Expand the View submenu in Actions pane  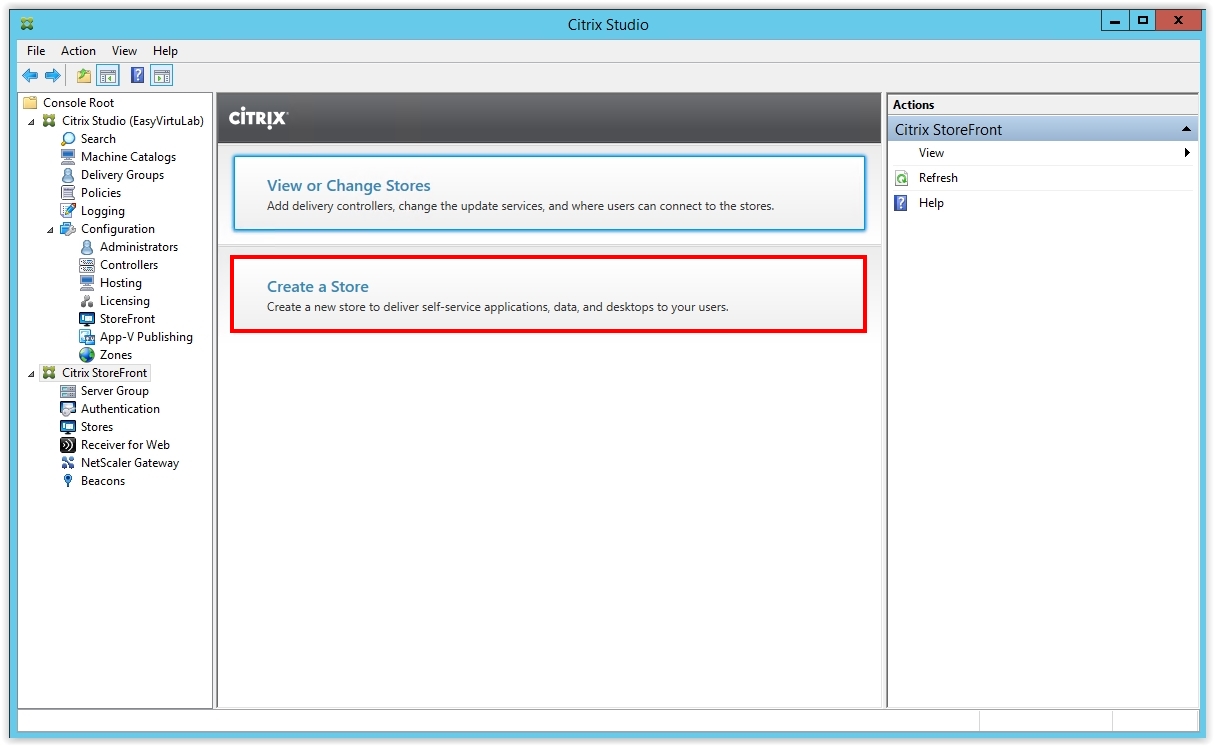click(x=1042, y=153)
